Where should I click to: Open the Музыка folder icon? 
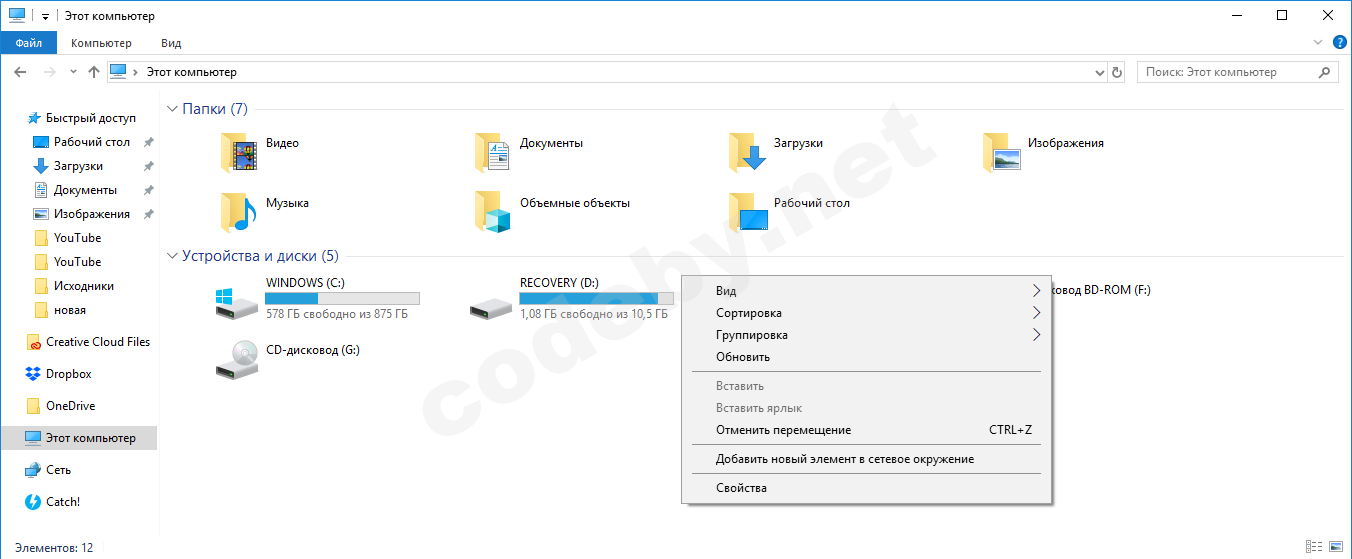coord(240,212)
